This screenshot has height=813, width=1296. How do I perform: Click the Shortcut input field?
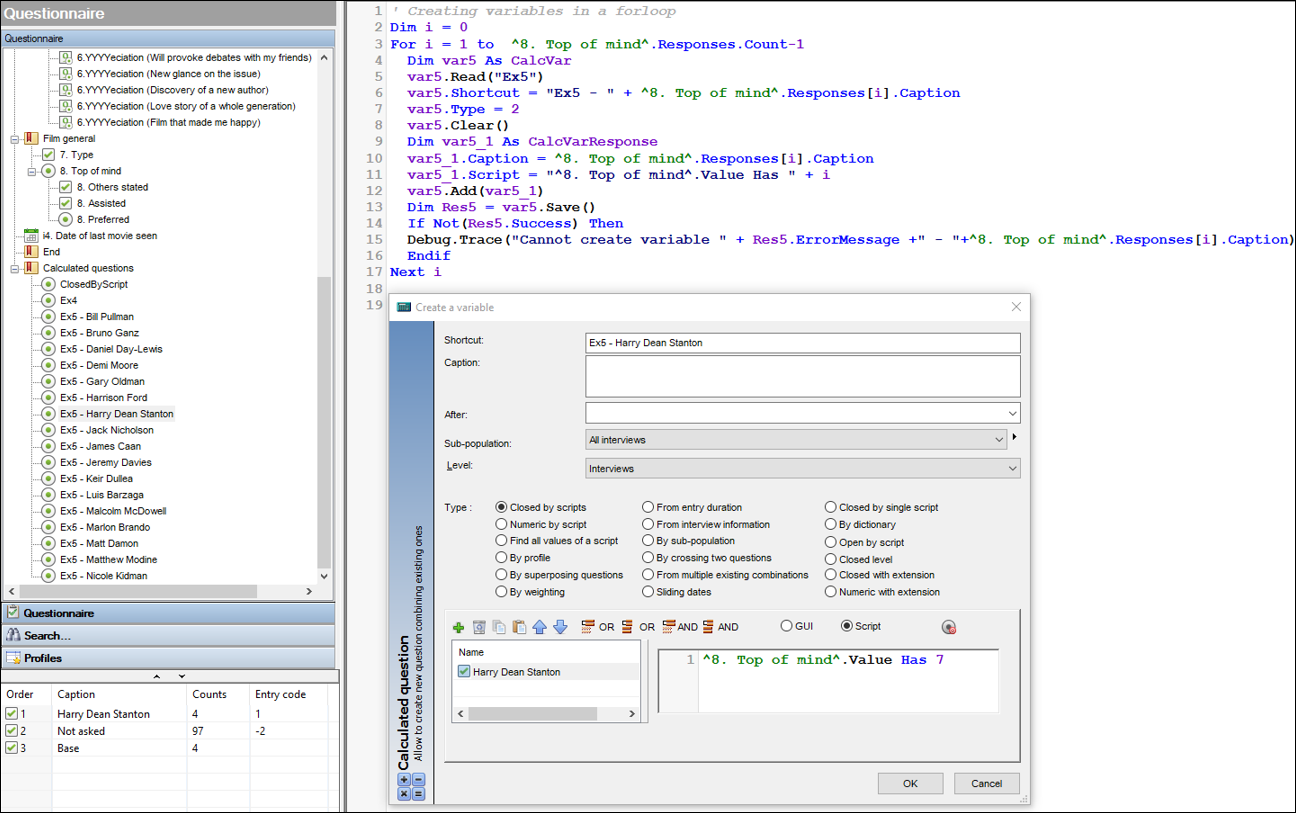tap(803, 343)
